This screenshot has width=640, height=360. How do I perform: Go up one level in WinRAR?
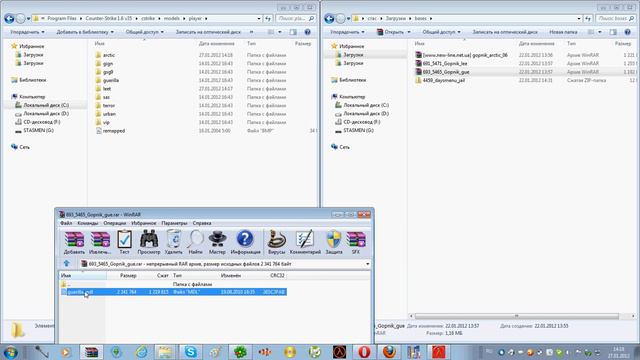tap(67, 264)
